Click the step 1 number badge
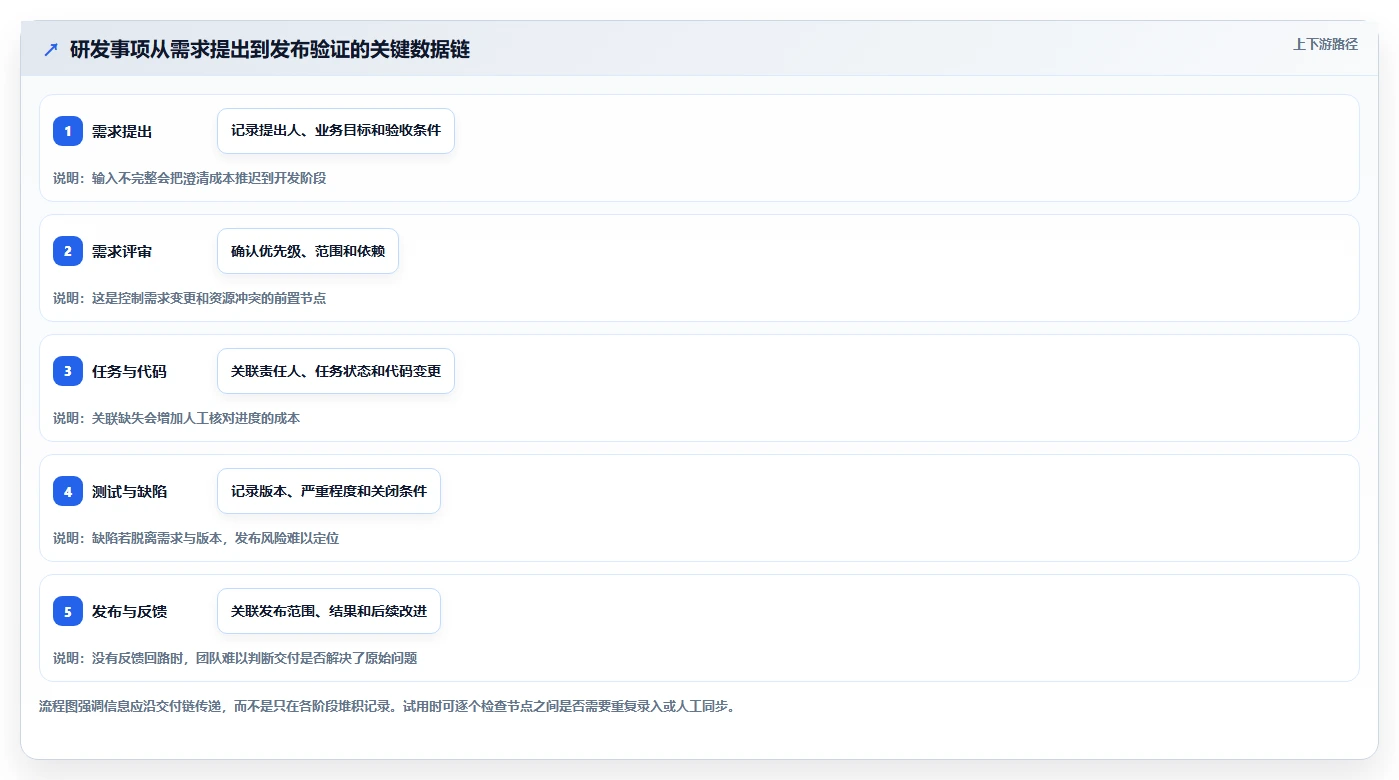Screen dimensions: 1399x780 [68, 131]
